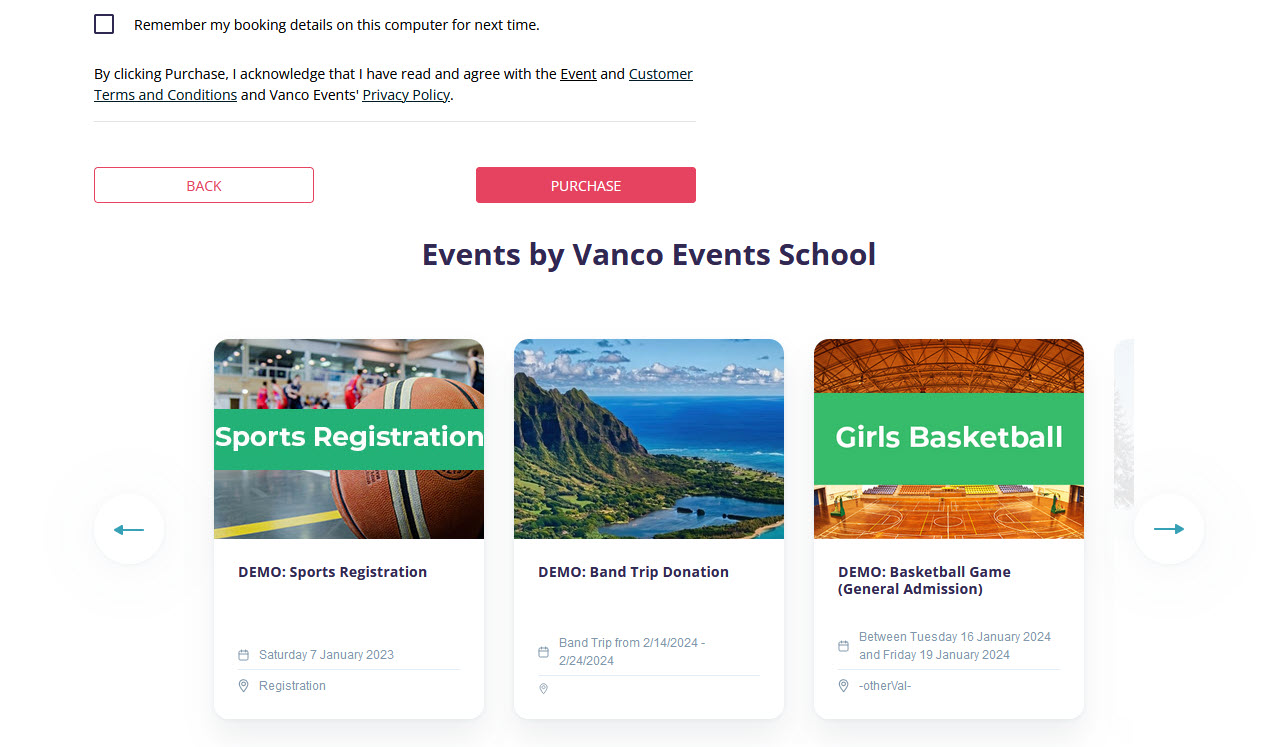Open the Sports Registration banner image

(x=349, y=438)
